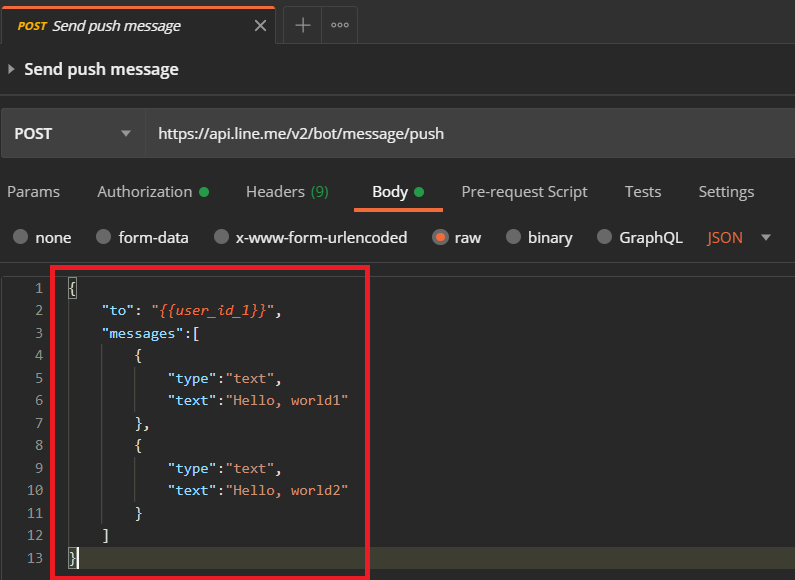Select the none body type
Image resolution: width=795 pixels, height=580 pixels.
pyautogui.click(x=42, y=237)
